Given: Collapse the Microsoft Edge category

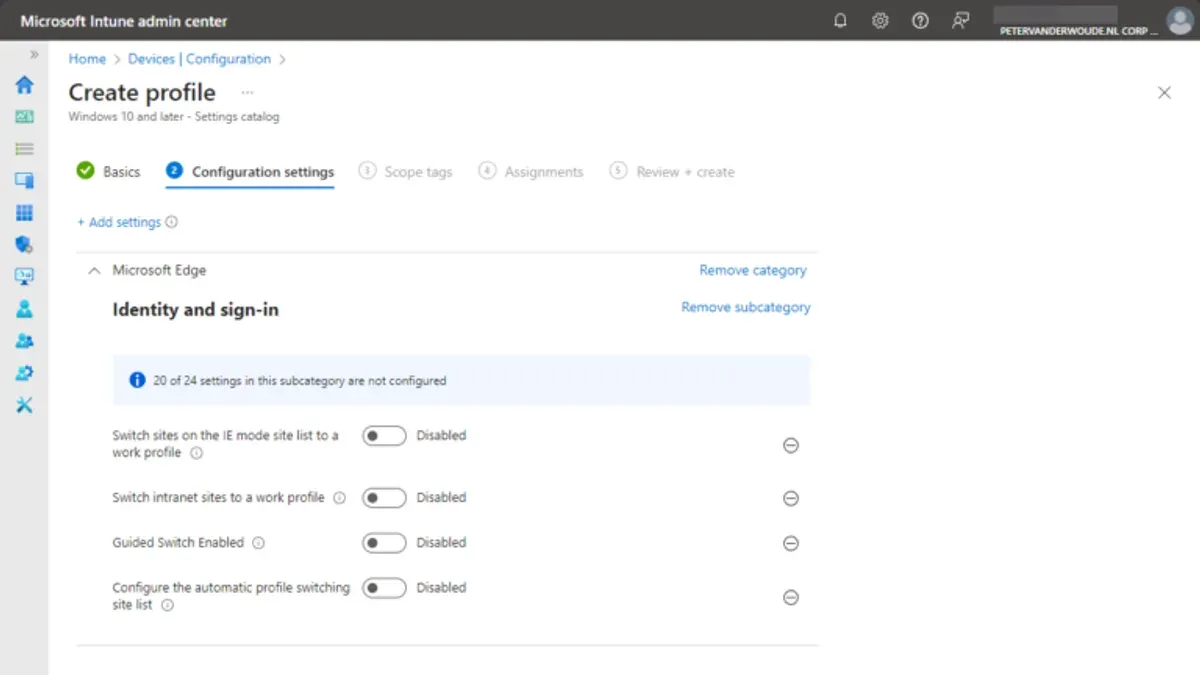Looking at the screenshot, I should 95,271.
